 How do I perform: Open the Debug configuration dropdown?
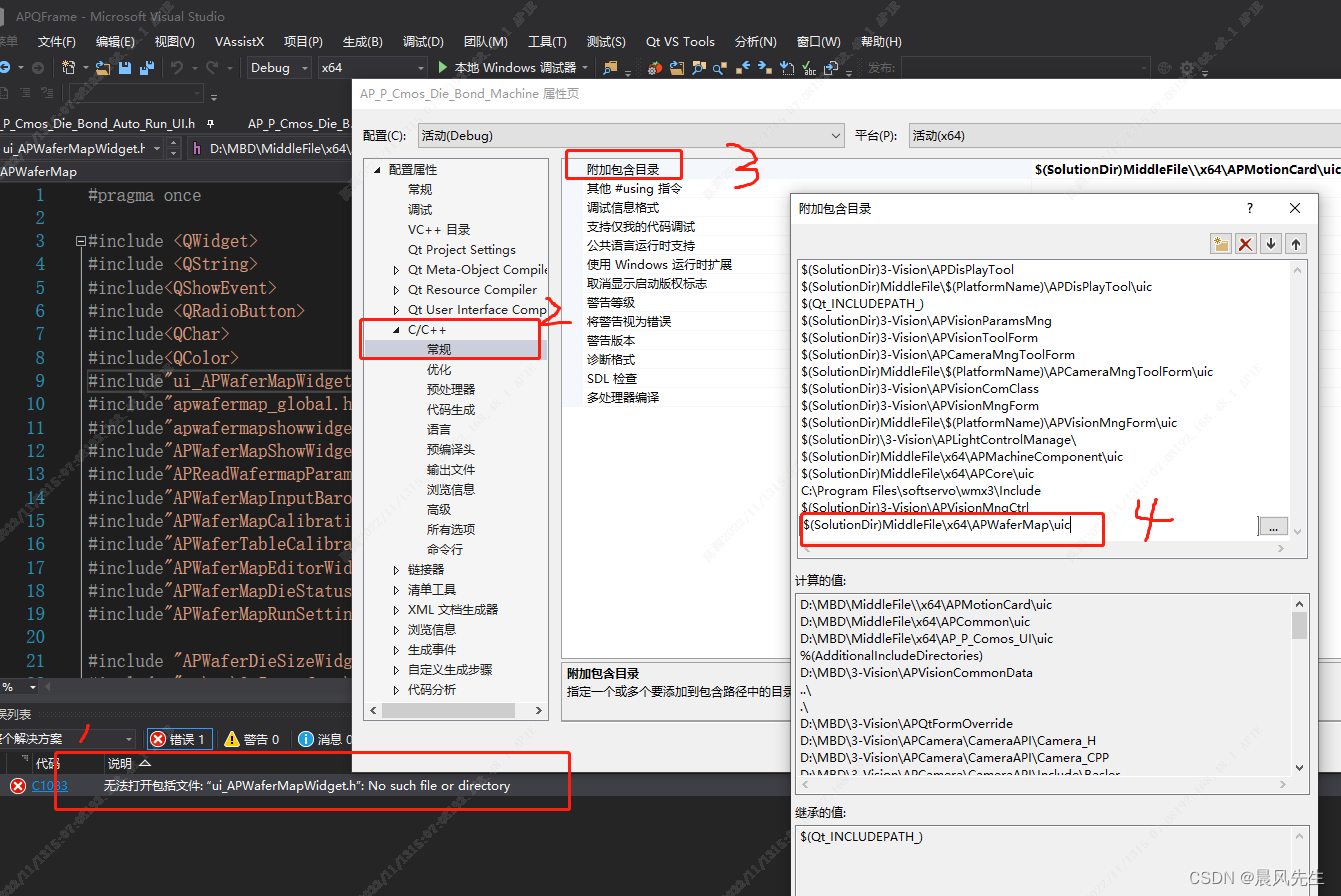click(x=278, y=68)
